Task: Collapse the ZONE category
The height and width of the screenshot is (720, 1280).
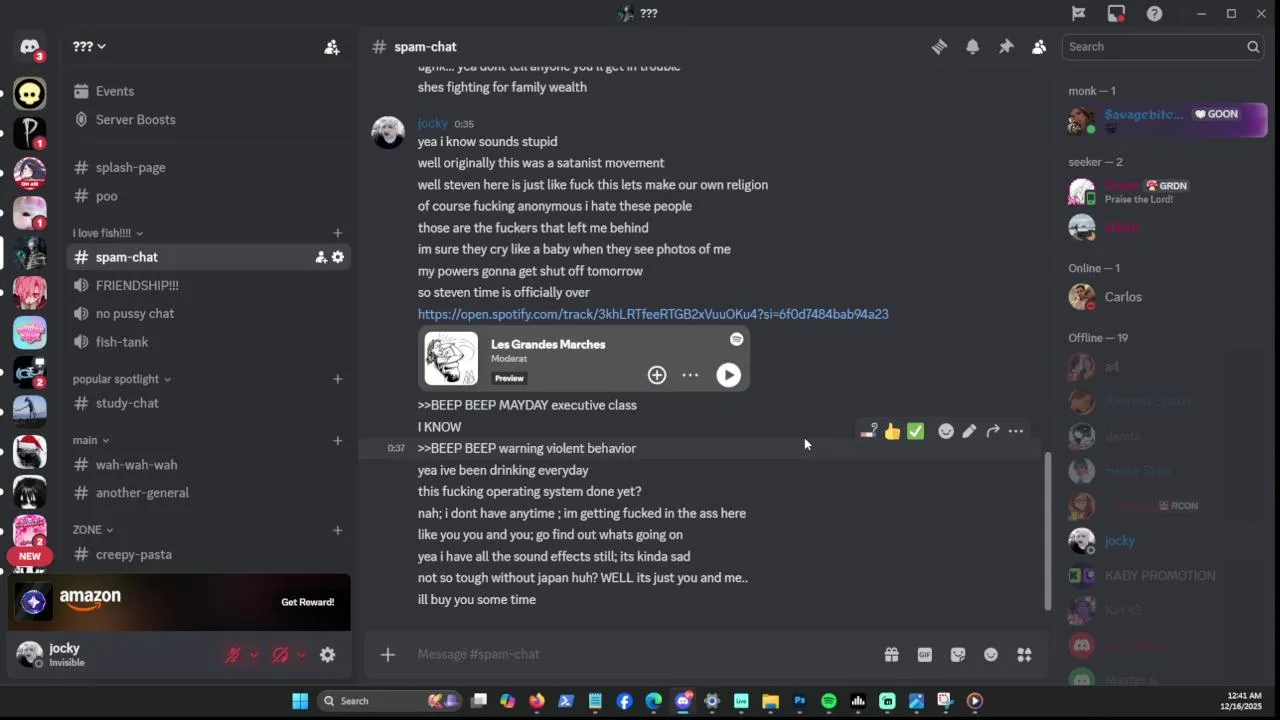Action: click(x=93, y=530)
